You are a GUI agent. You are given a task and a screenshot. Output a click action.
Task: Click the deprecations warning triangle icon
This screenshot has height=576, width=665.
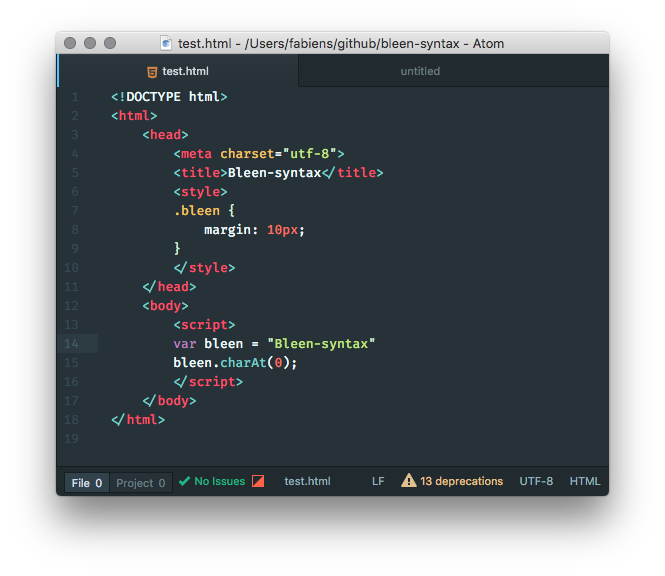[408, 481]
